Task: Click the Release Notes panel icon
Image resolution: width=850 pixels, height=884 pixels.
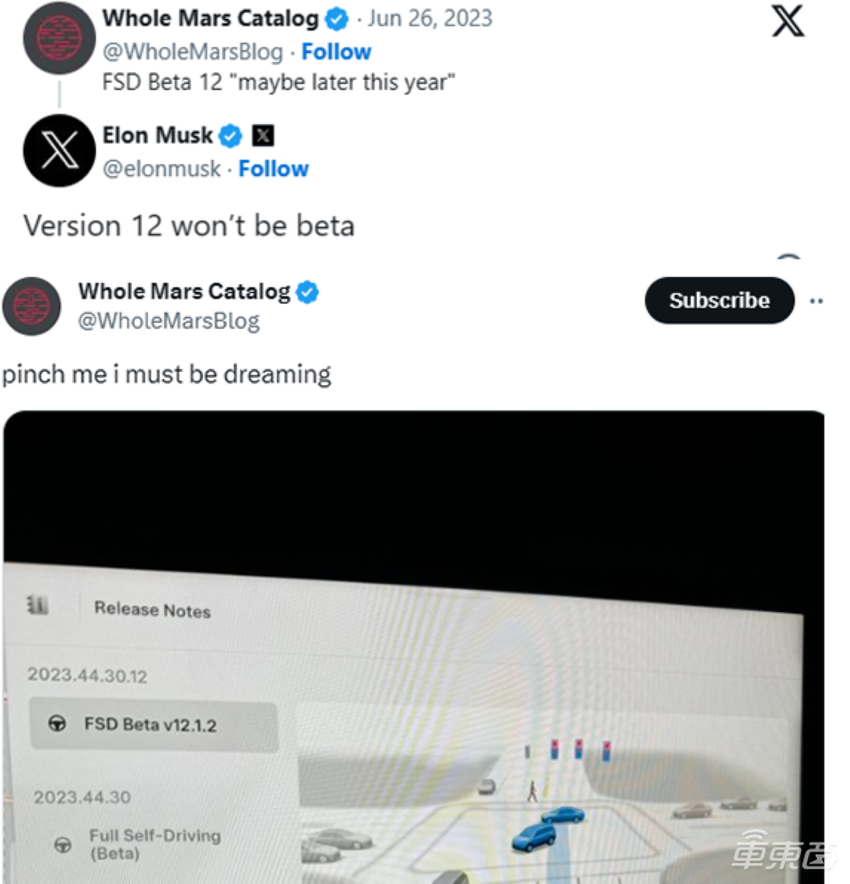Action: (38, 605)
